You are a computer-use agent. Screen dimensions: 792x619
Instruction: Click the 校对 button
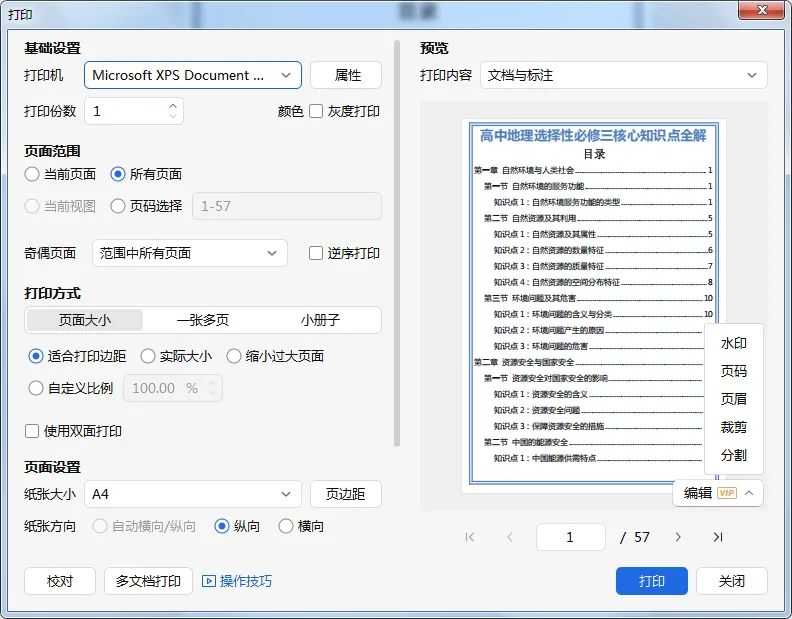(60, 581)
